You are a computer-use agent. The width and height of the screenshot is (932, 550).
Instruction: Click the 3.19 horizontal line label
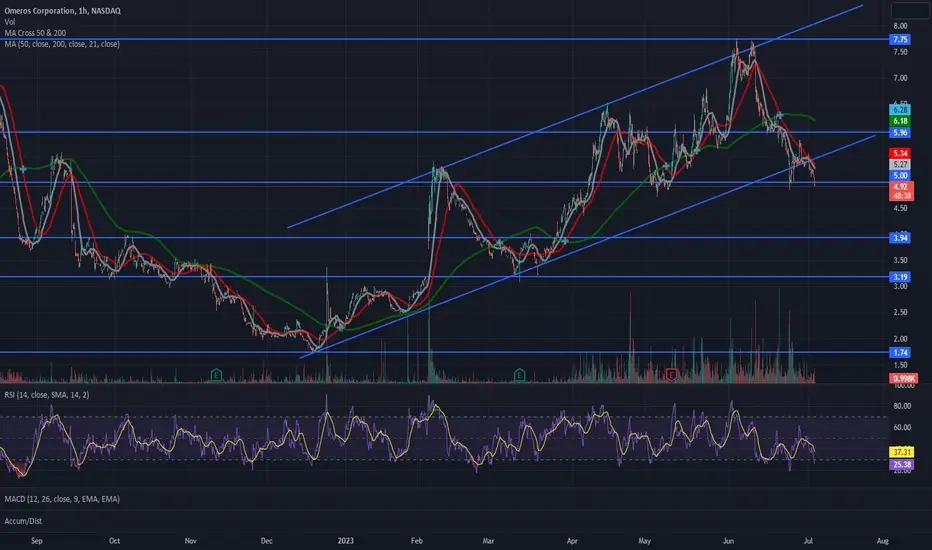tap(900, 277)
